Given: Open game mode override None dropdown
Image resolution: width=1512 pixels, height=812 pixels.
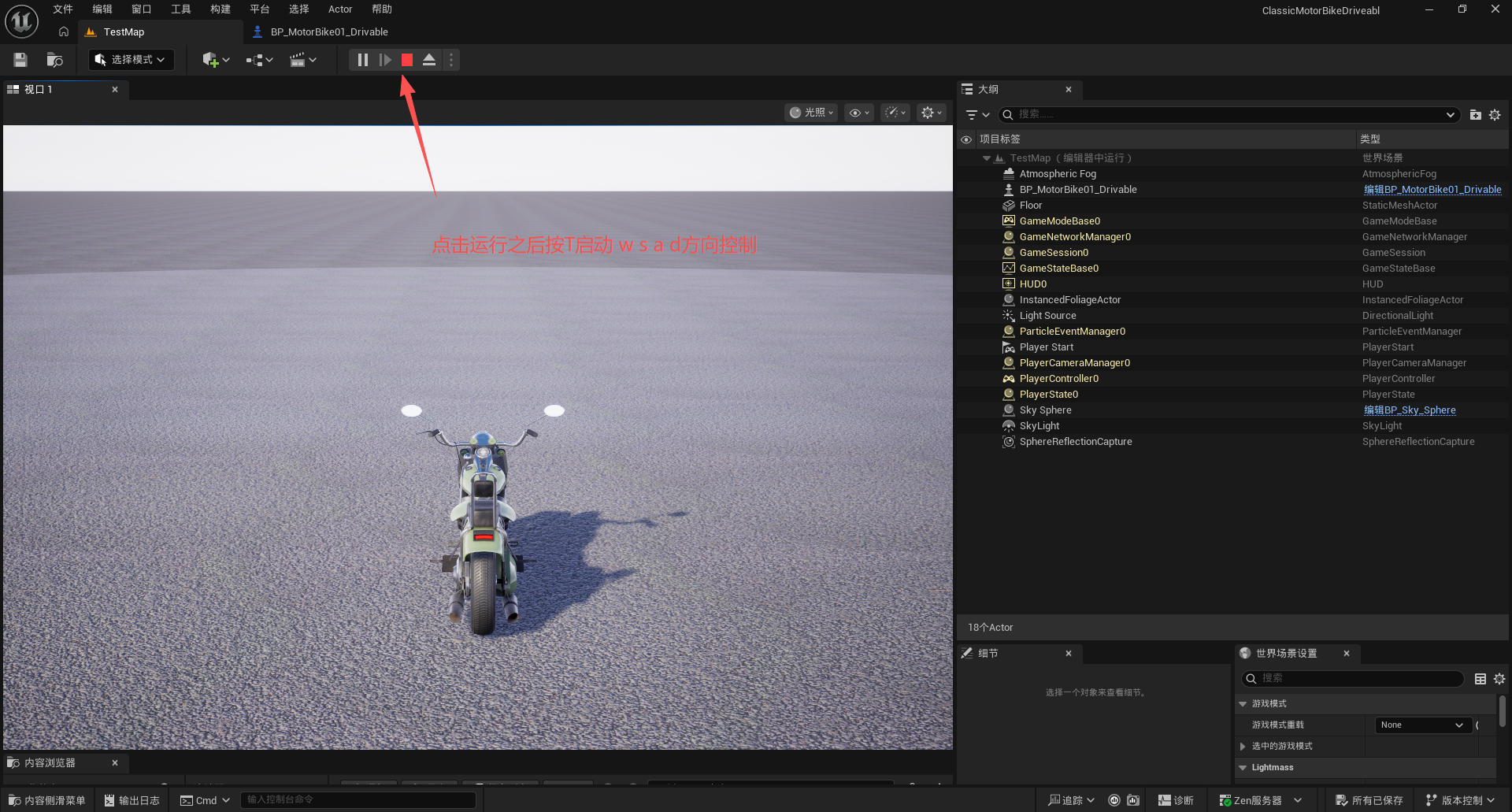Looking at the screenshot, I should 1422,725.
